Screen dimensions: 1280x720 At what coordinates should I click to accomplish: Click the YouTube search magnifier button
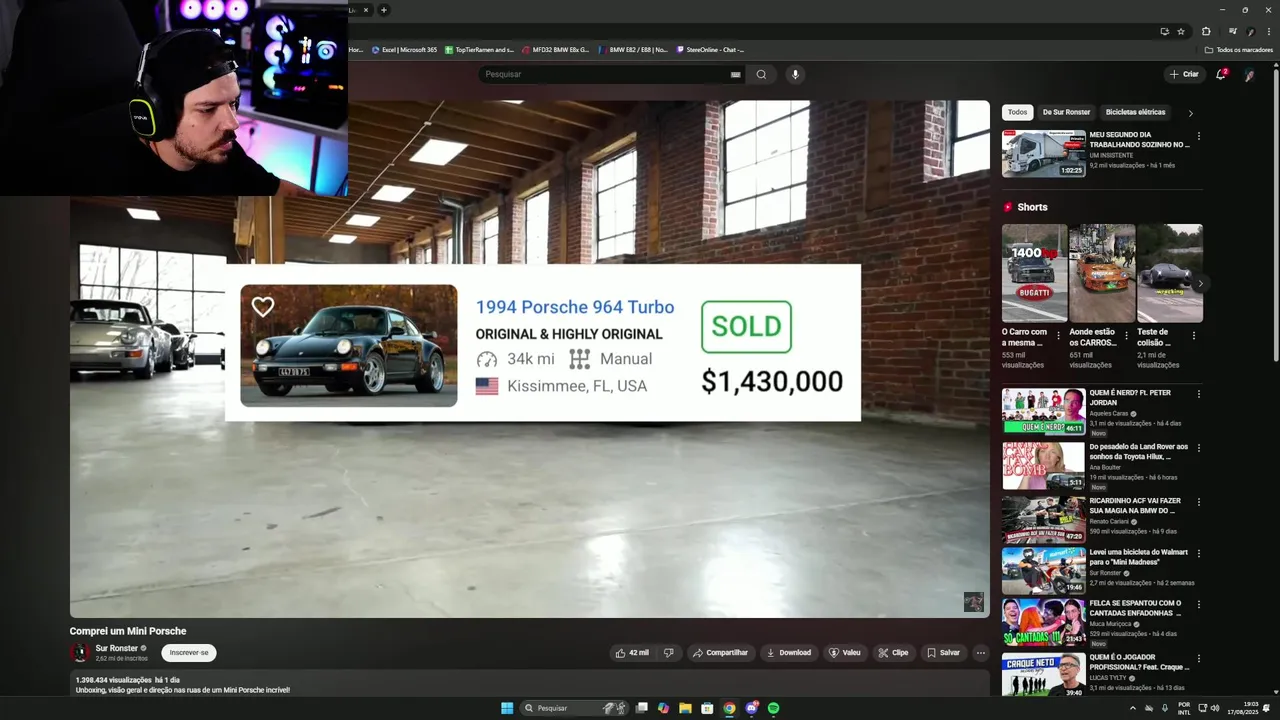click(x=761, y=74)
